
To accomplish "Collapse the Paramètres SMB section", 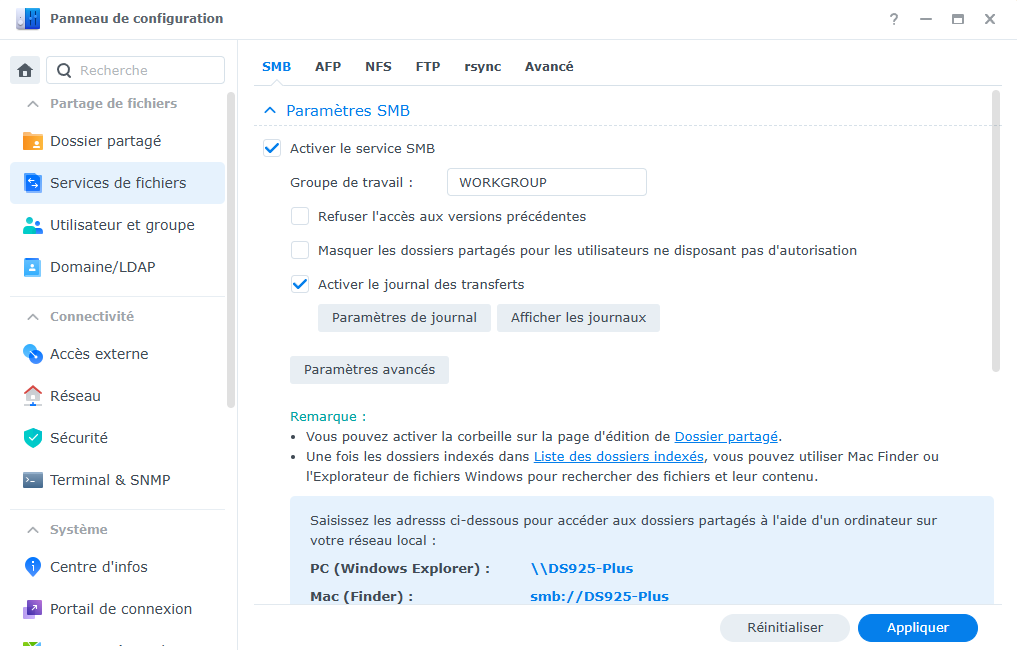I will [269, 111].
